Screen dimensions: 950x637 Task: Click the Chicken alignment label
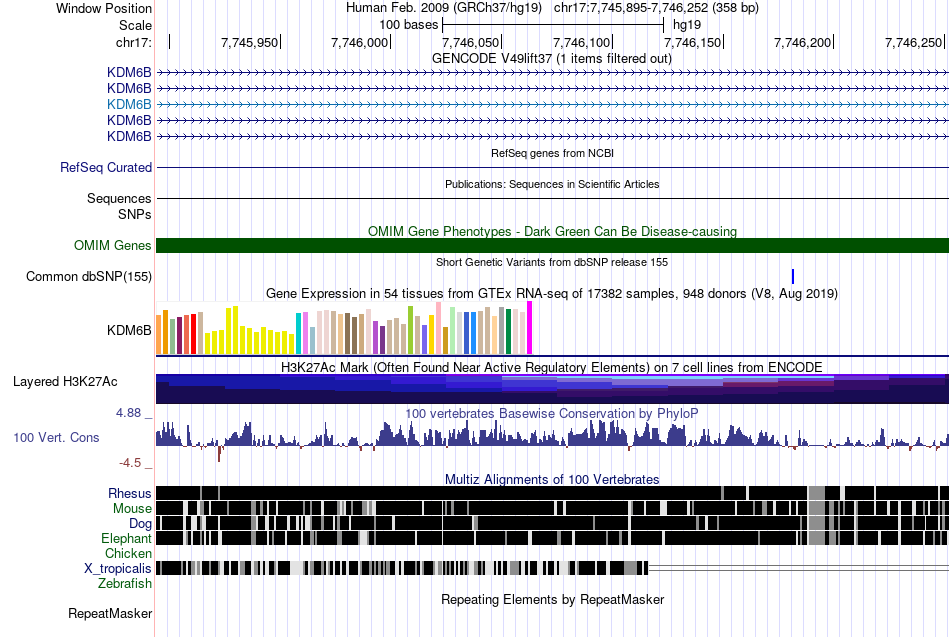tap(128, 553)
